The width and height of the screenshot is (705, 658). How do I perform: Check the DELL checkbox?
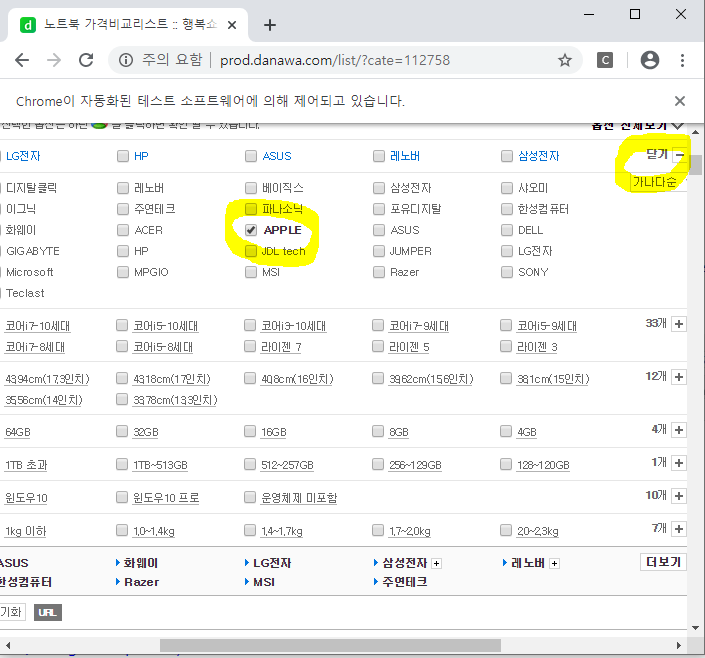point(507,230)
